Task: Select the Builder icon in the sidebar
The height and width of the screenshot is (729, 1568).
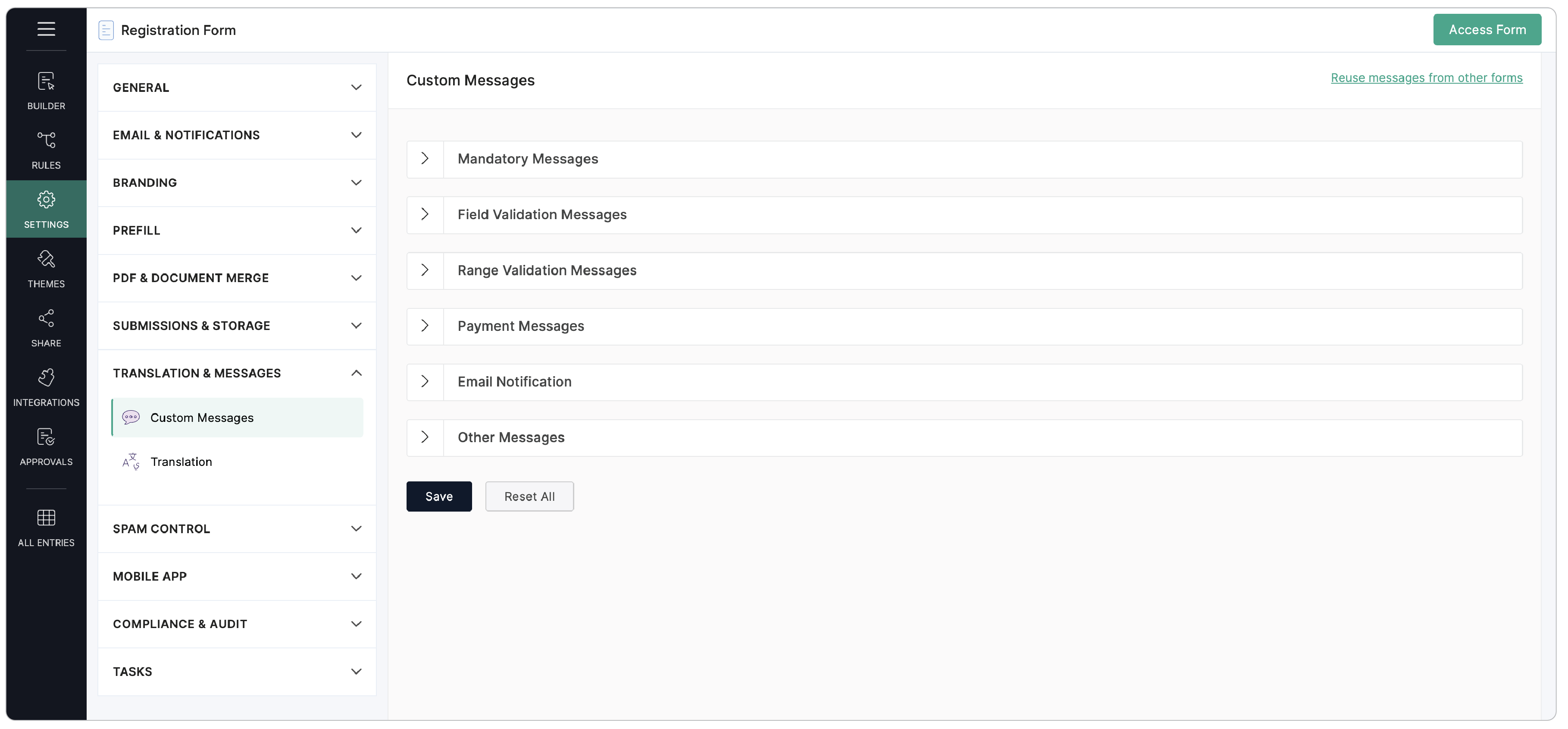Action: pyautogui.click(x=46, y=90)
